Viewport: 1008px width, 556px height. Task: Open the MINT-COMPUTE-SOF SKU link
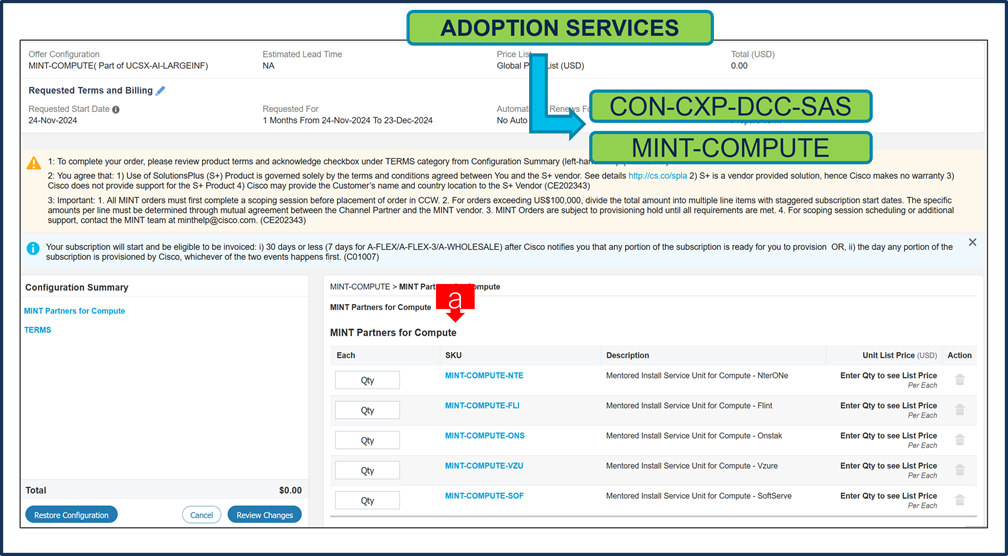click(x=484, y=496)
